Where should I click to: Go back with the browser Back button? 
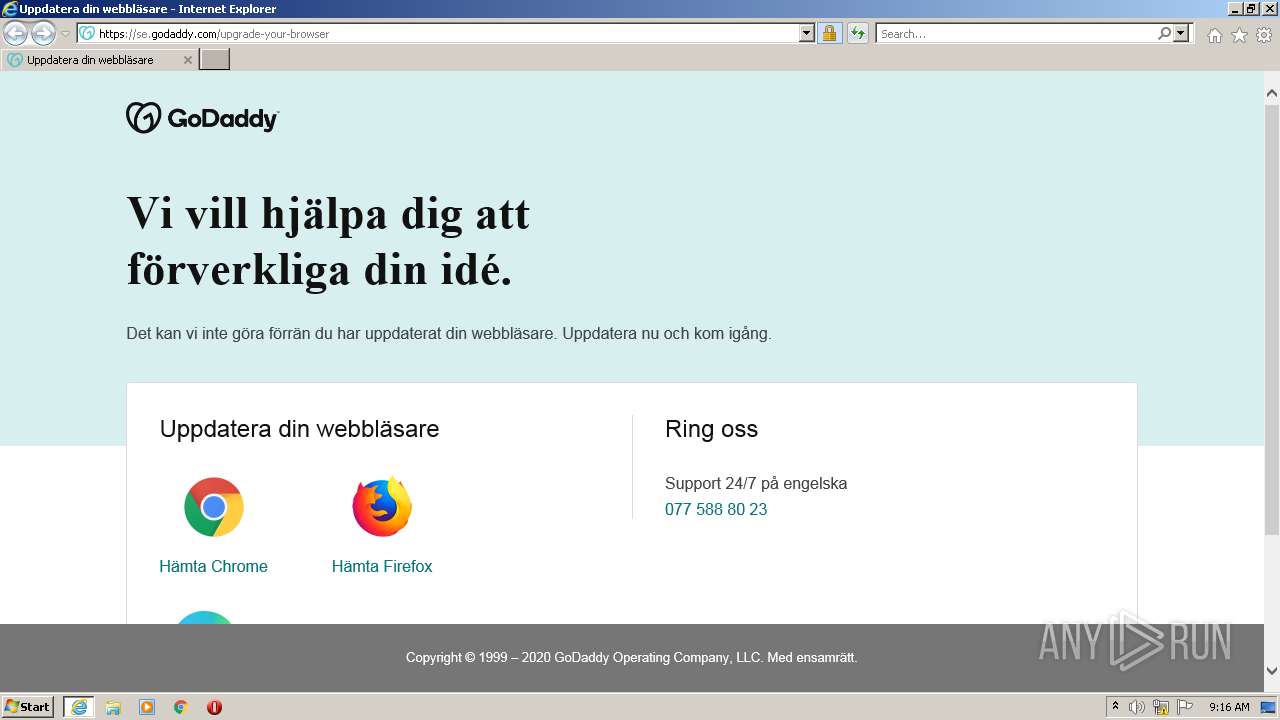click(x=16, y=34)
